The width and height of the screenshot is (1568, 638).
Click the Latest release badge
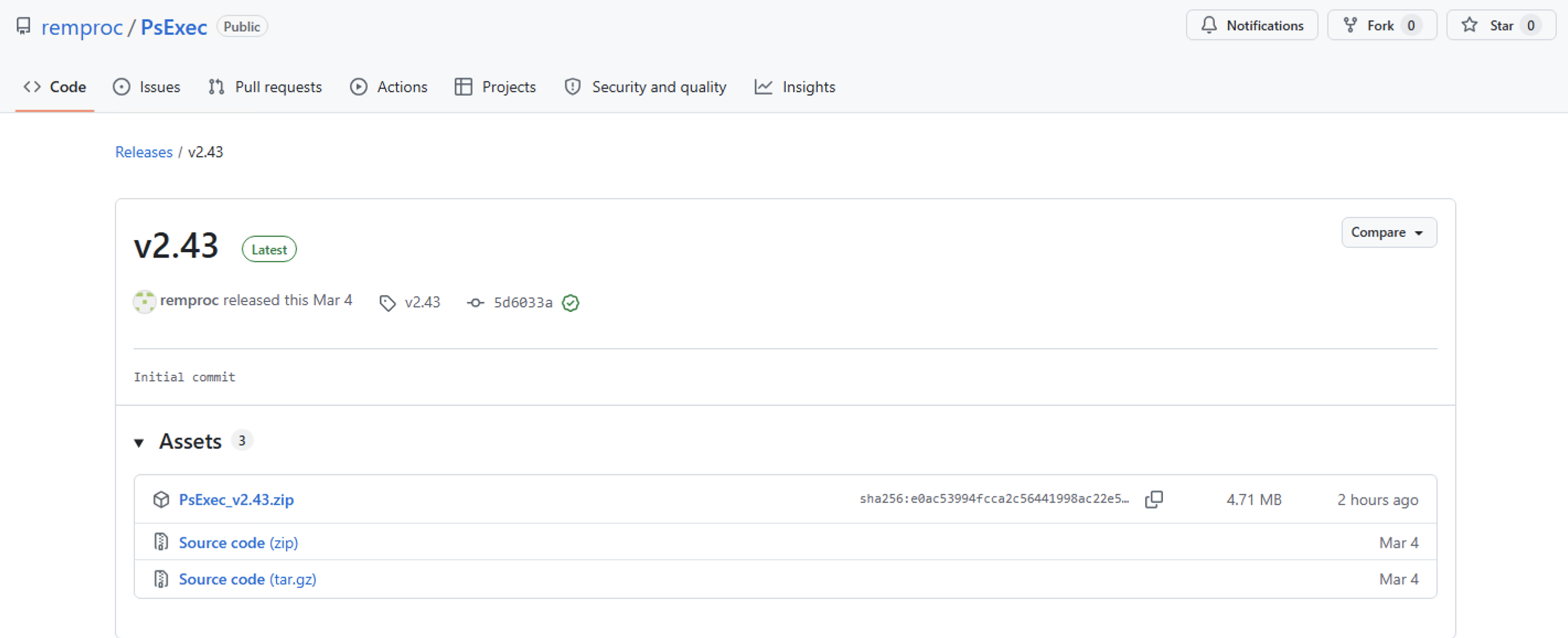pyautogui.click(x=269, y=249)
